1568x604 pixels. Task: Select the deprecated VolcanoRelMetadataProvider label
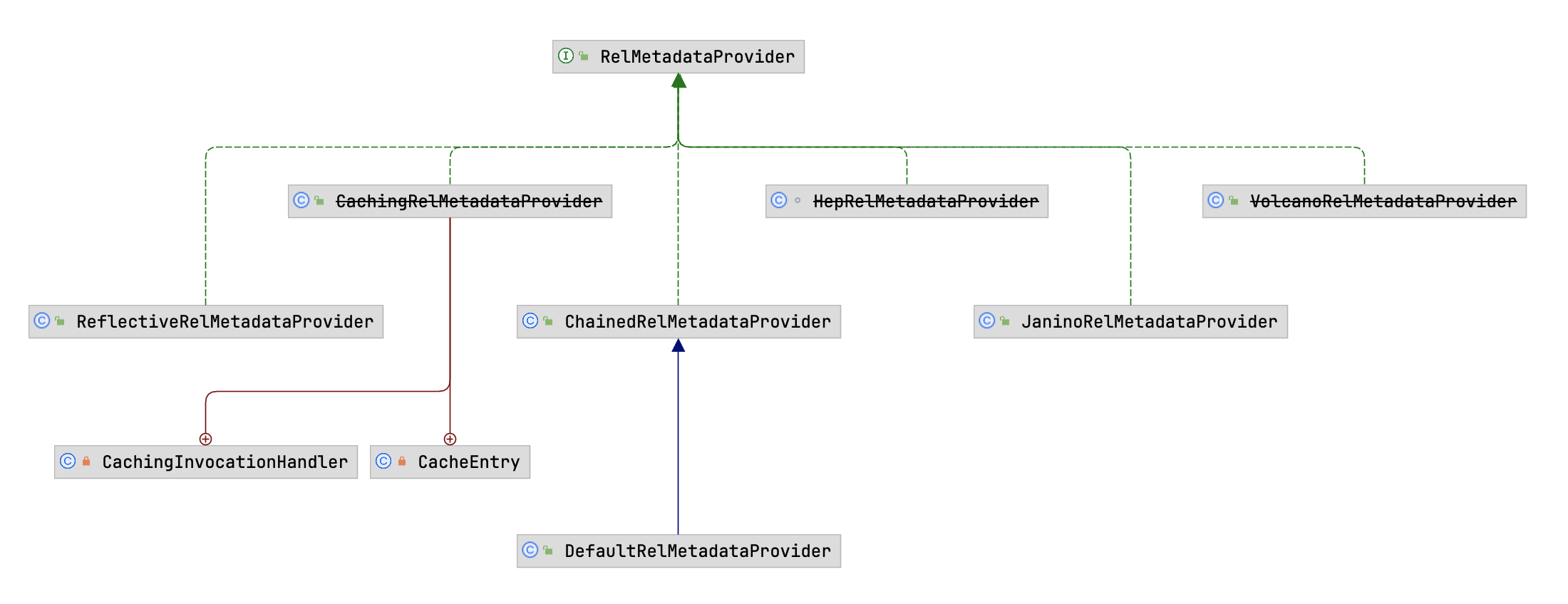click(x=1383, y=202)
